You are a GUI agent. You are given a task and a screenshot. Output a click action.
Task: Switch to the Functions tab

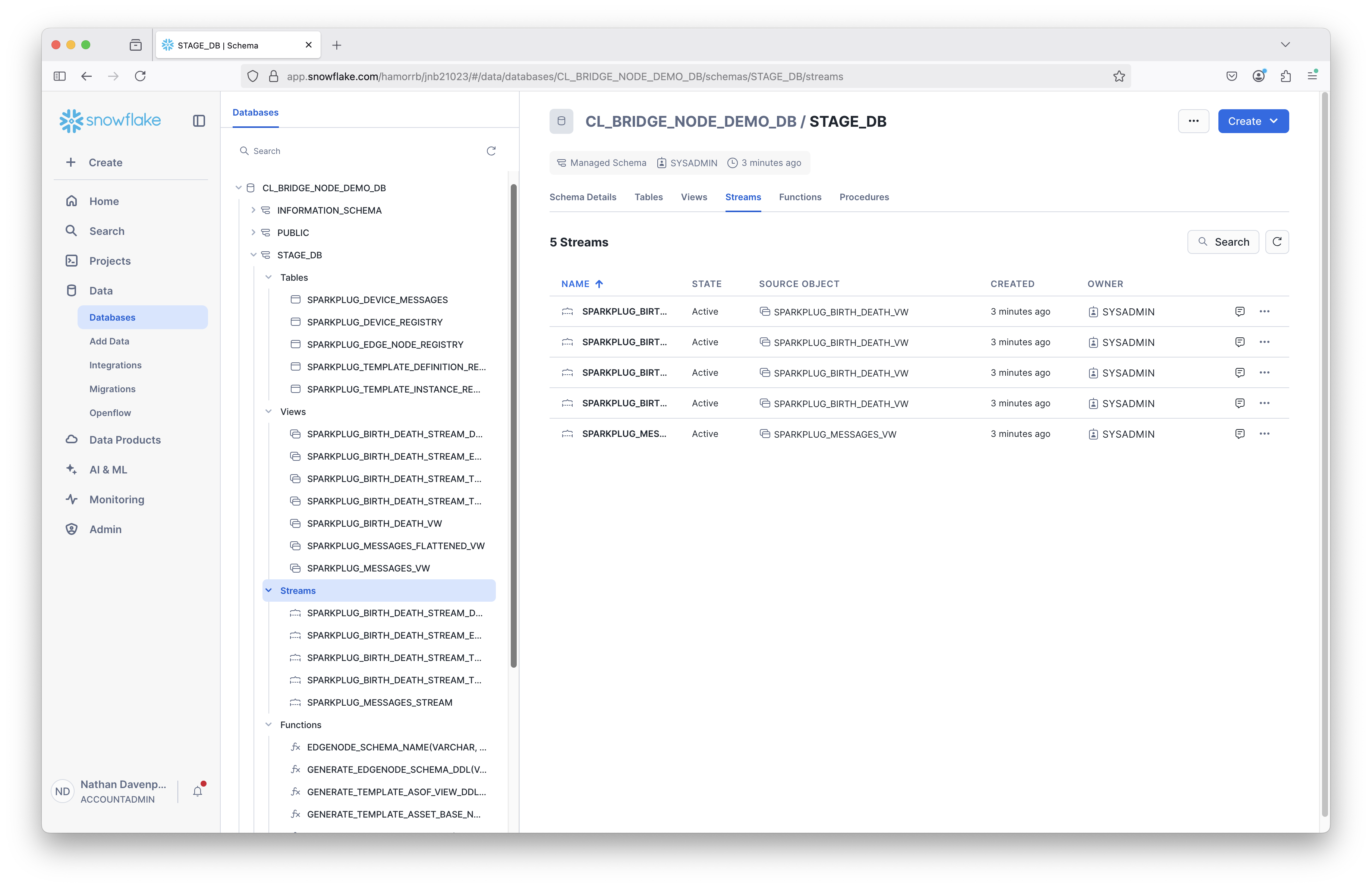tap(800, 197)
